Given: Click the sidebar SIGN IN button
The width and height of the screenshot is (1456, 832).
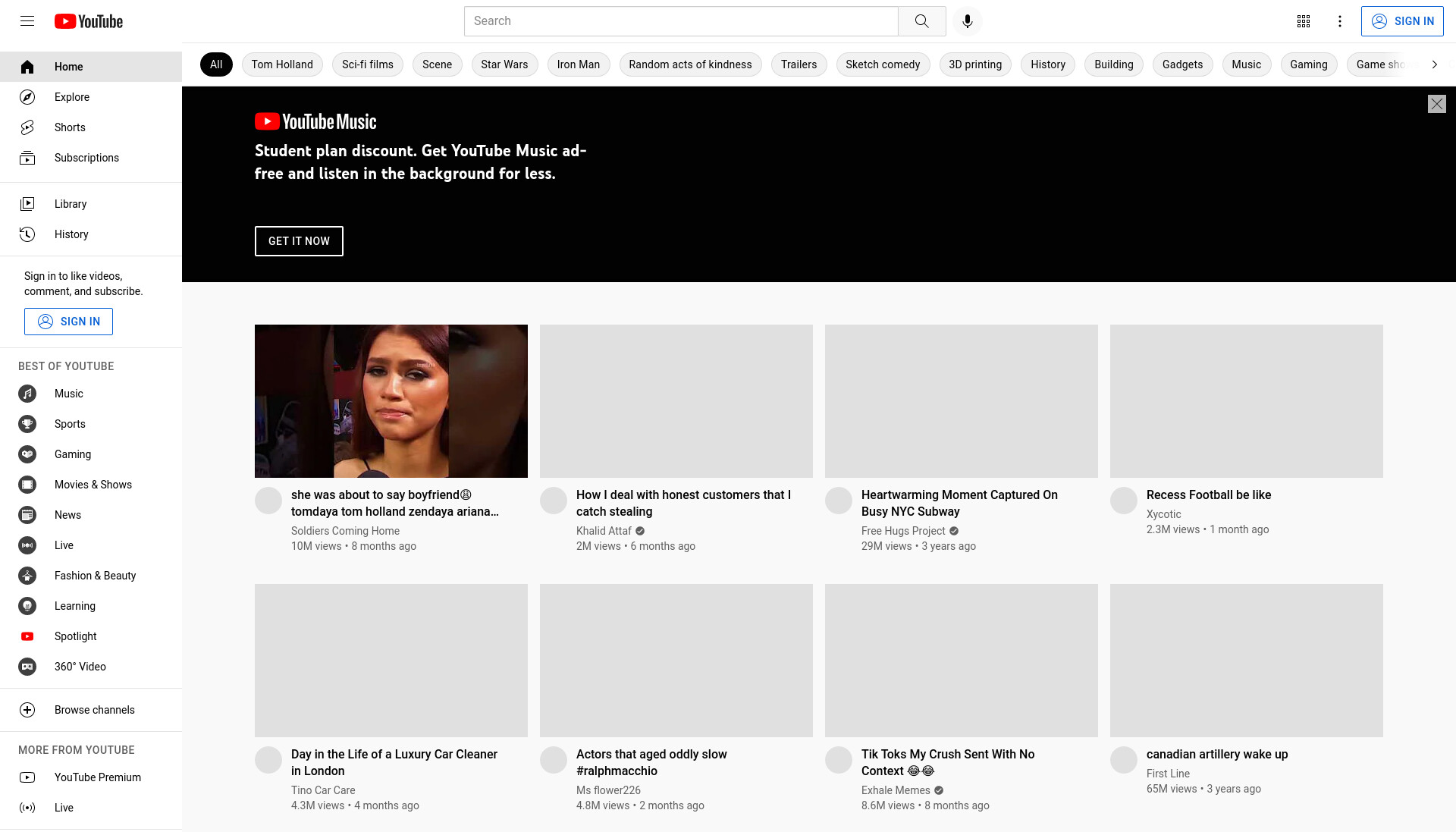Looking at the screenshot, I should pyautogui.click(x=68, y=322).
